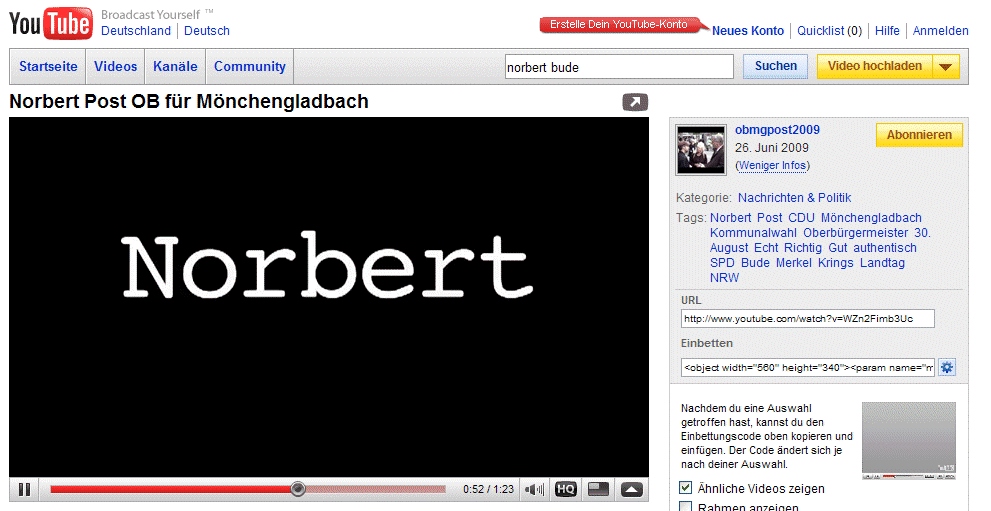Click the Oberbürgermeister tag
Viewport: 991px width, 511px height.
(x=856, y=233)
